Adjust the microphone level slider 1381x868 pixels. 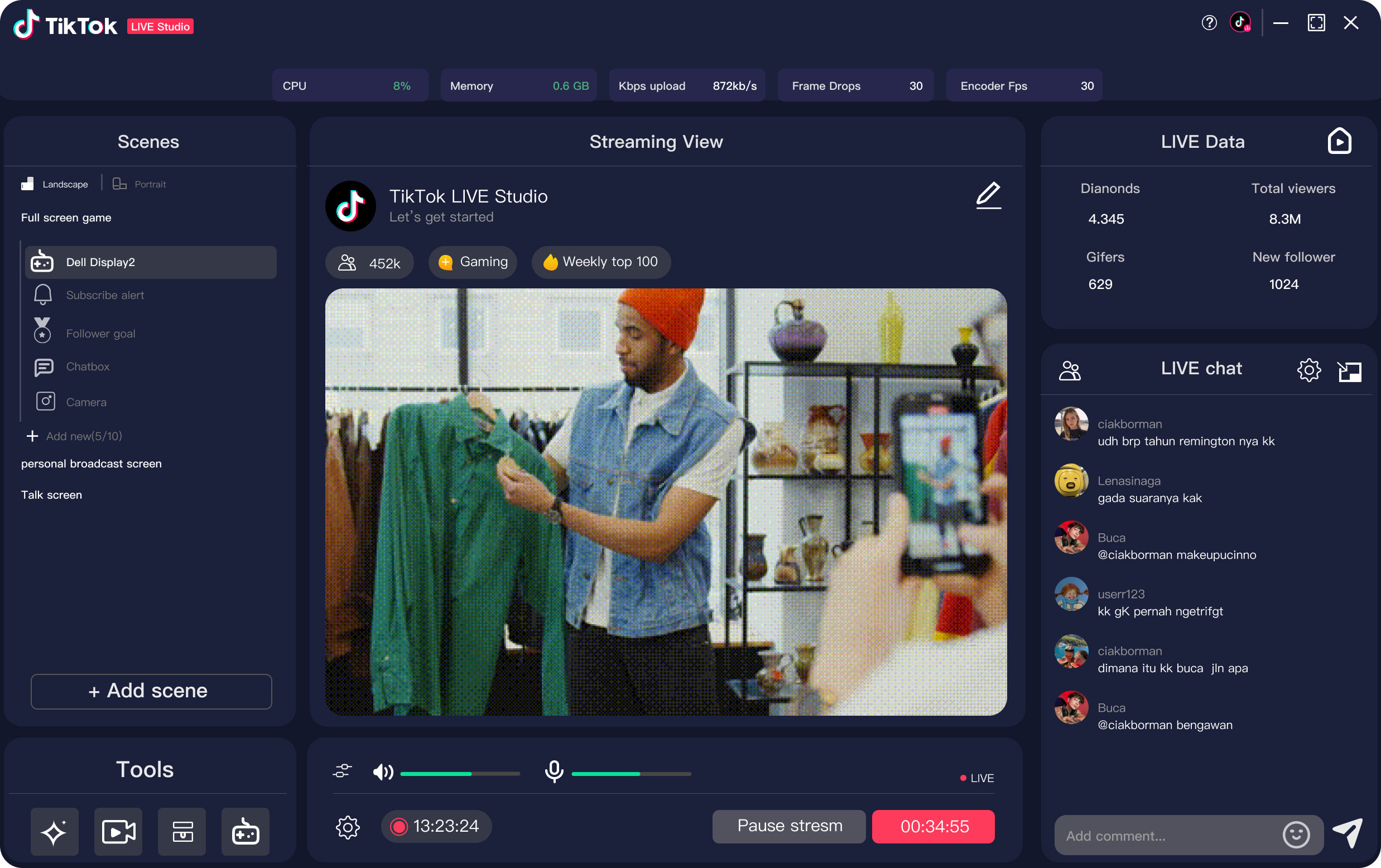(632, 774)
